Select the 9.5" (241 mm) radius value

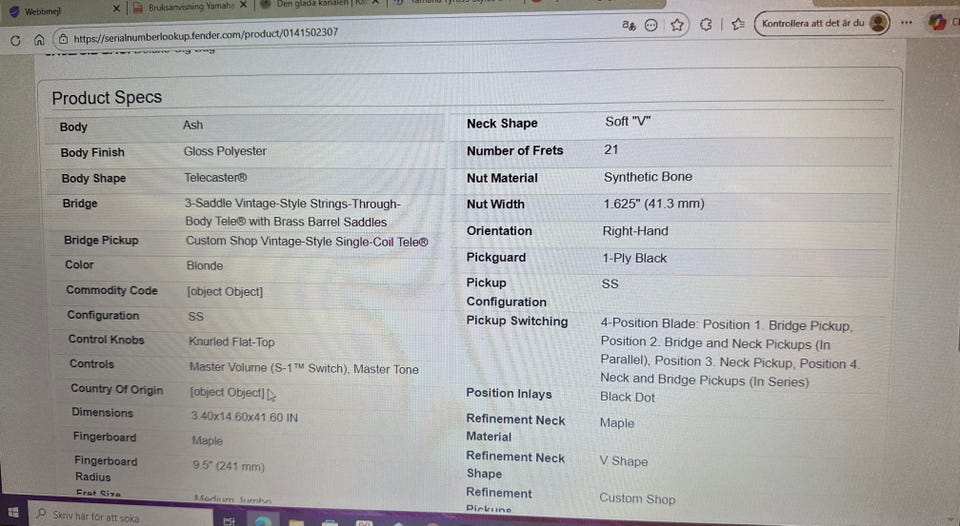[x=228, y=466]
